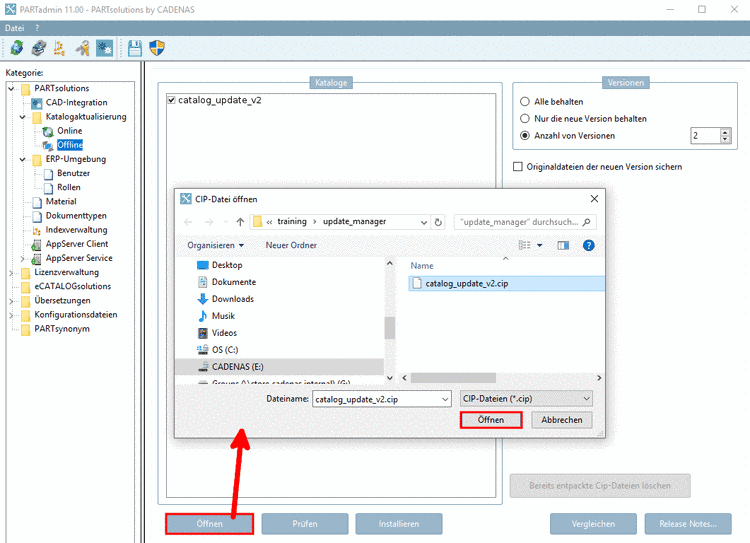Open the Dateiname combo box dropdown
Image resolution: width=750 pixels, height=543 pixels.
pos(445,399)
